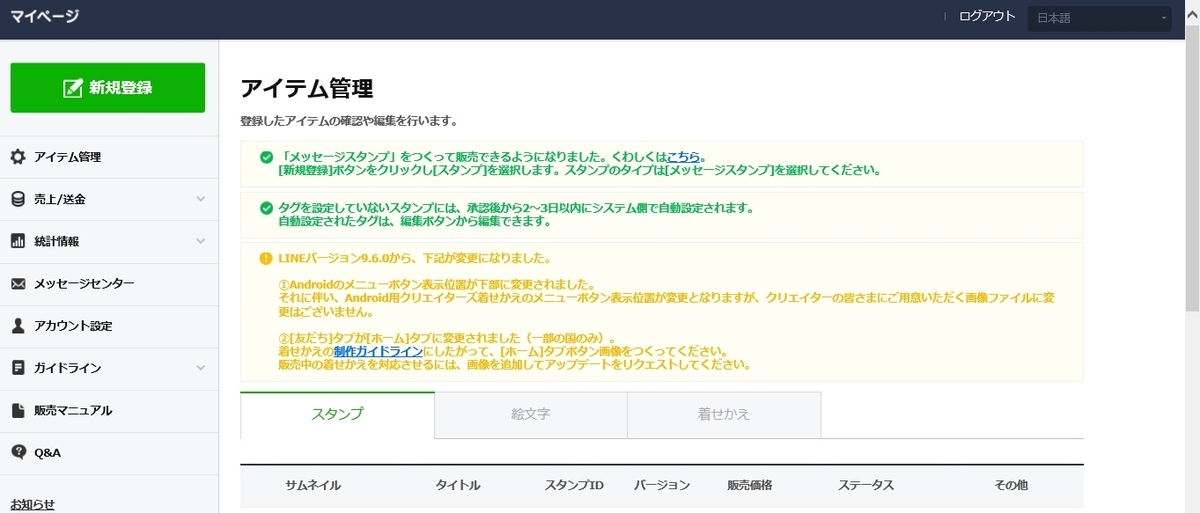Click the gear icon beside アイテム管理

pyautogui.click(x=18, y=157)
